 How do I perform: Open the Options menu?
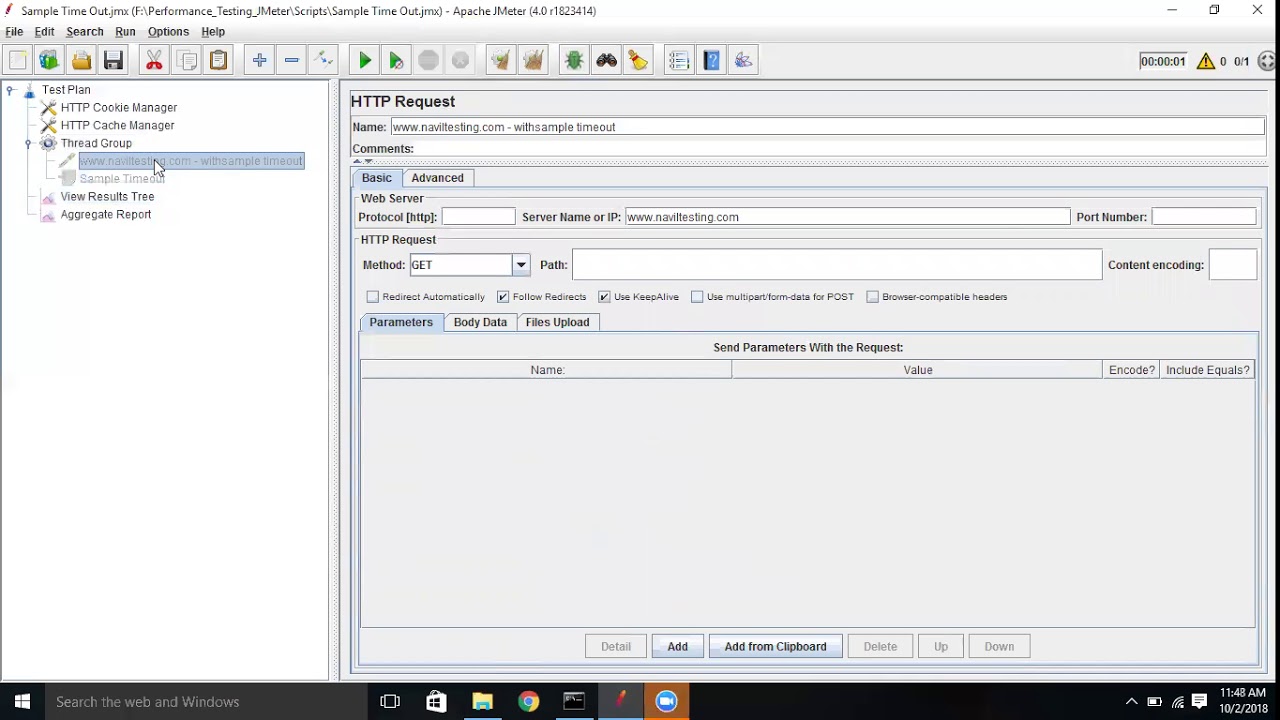coord(168,32)
